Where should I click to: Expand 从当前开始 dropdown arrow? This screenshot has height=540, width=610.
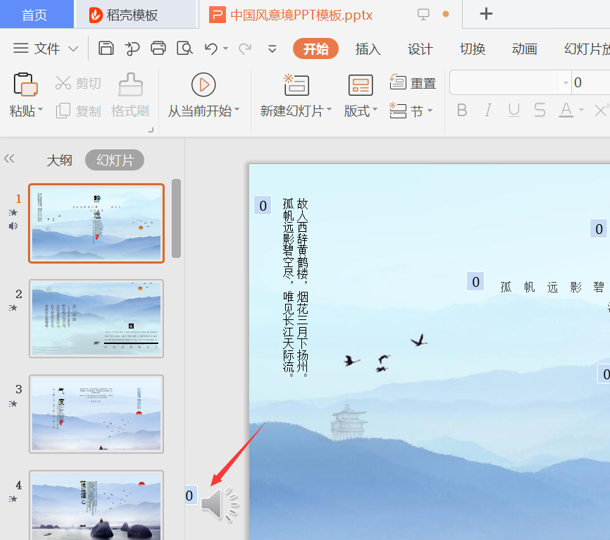237,110
